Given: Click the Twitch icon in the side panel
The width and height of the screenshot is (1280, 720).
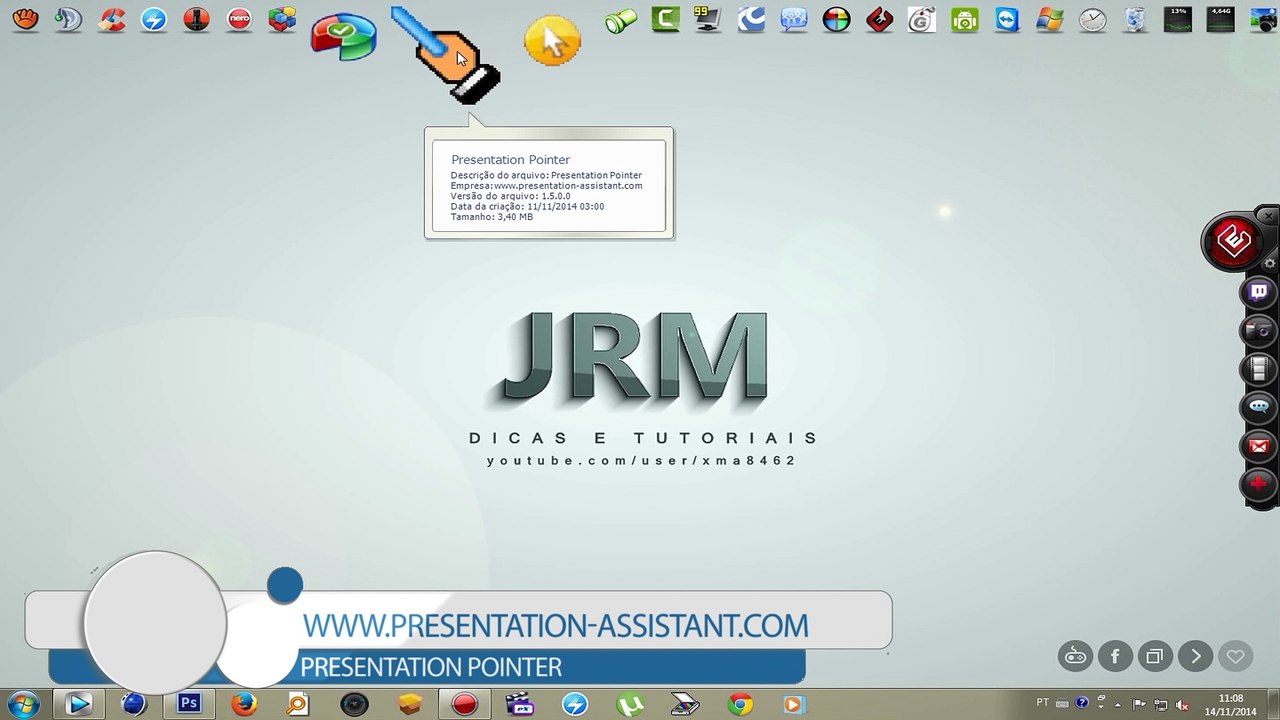Looking at the screenshot, I should coord(1259,293).
